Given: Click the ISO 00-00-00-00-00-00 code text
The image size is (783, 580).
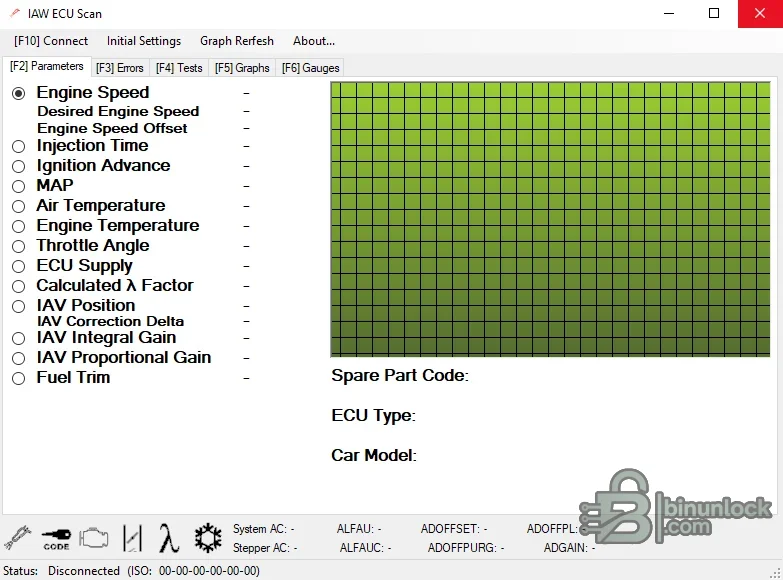Looking at the screenshot, I should [x=193, y=571].
